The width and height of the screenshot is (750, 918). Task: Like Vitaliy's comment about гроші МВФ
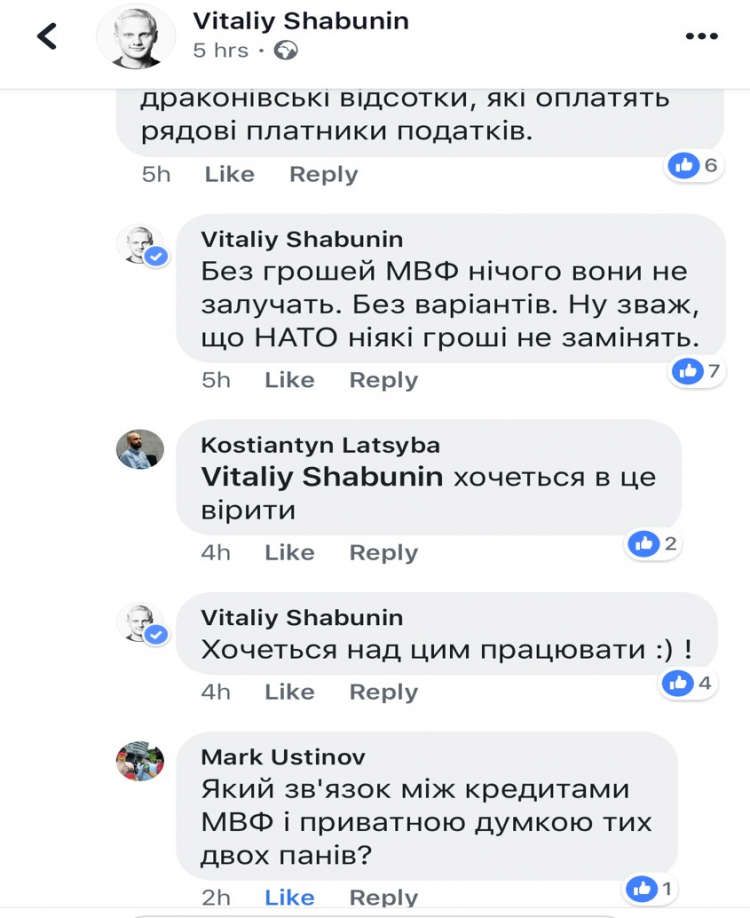pos(289,380)
